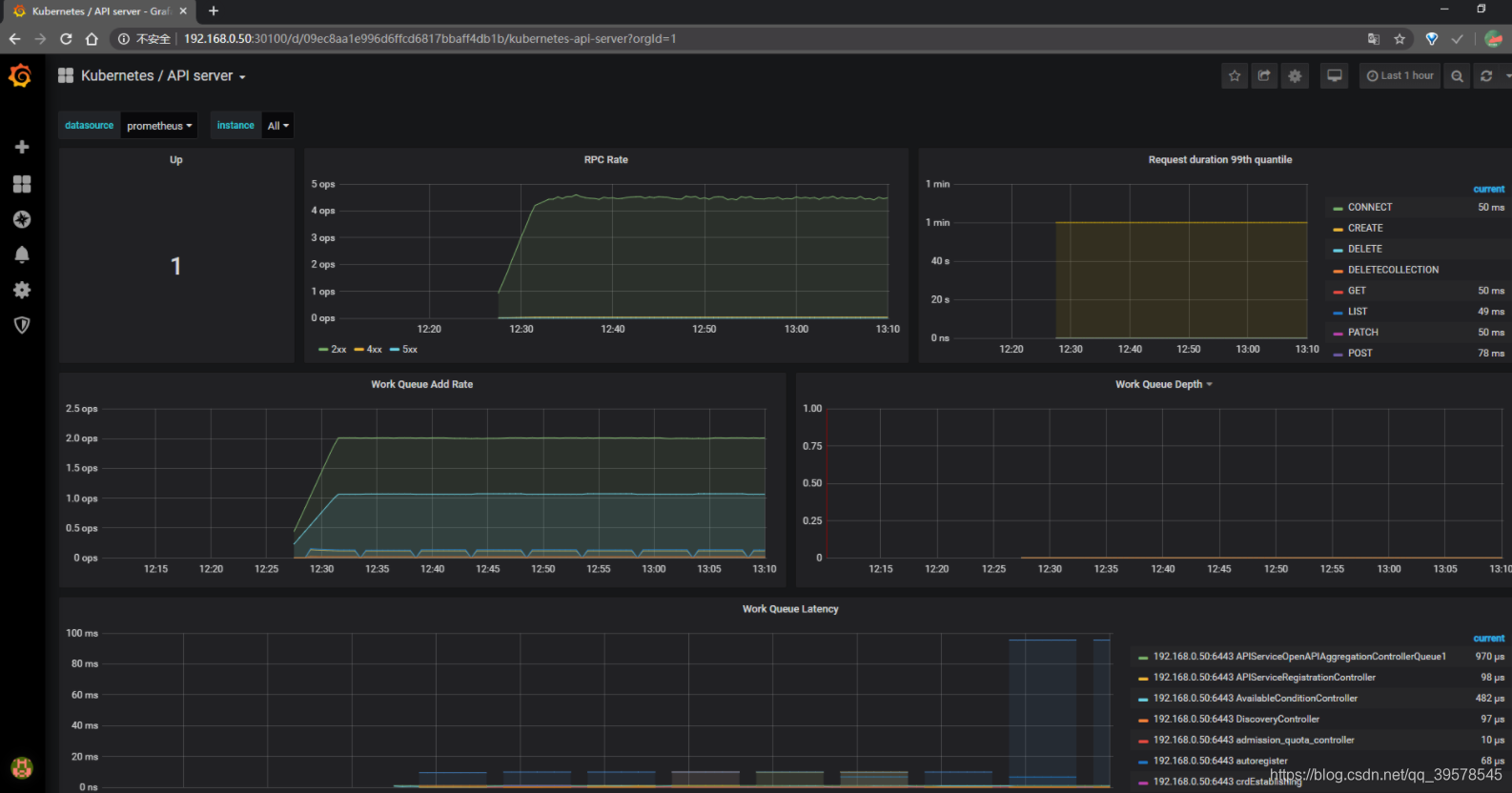Open the Work Queue Latency panel menu
1512x793 pixels.
coord(790,609)
